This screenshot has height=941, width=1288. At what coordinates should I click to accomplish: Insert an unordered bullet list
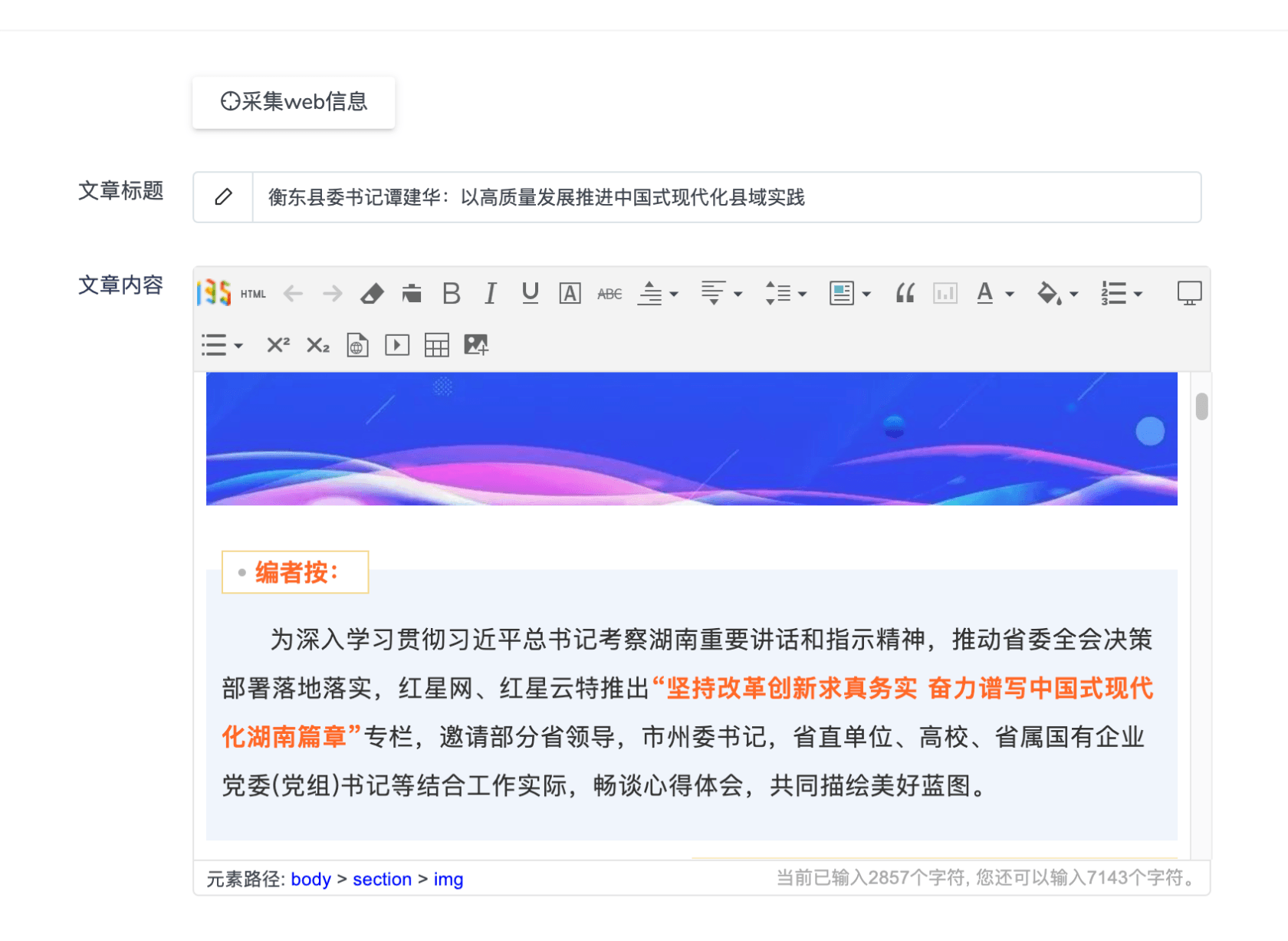tap(214, 345)
